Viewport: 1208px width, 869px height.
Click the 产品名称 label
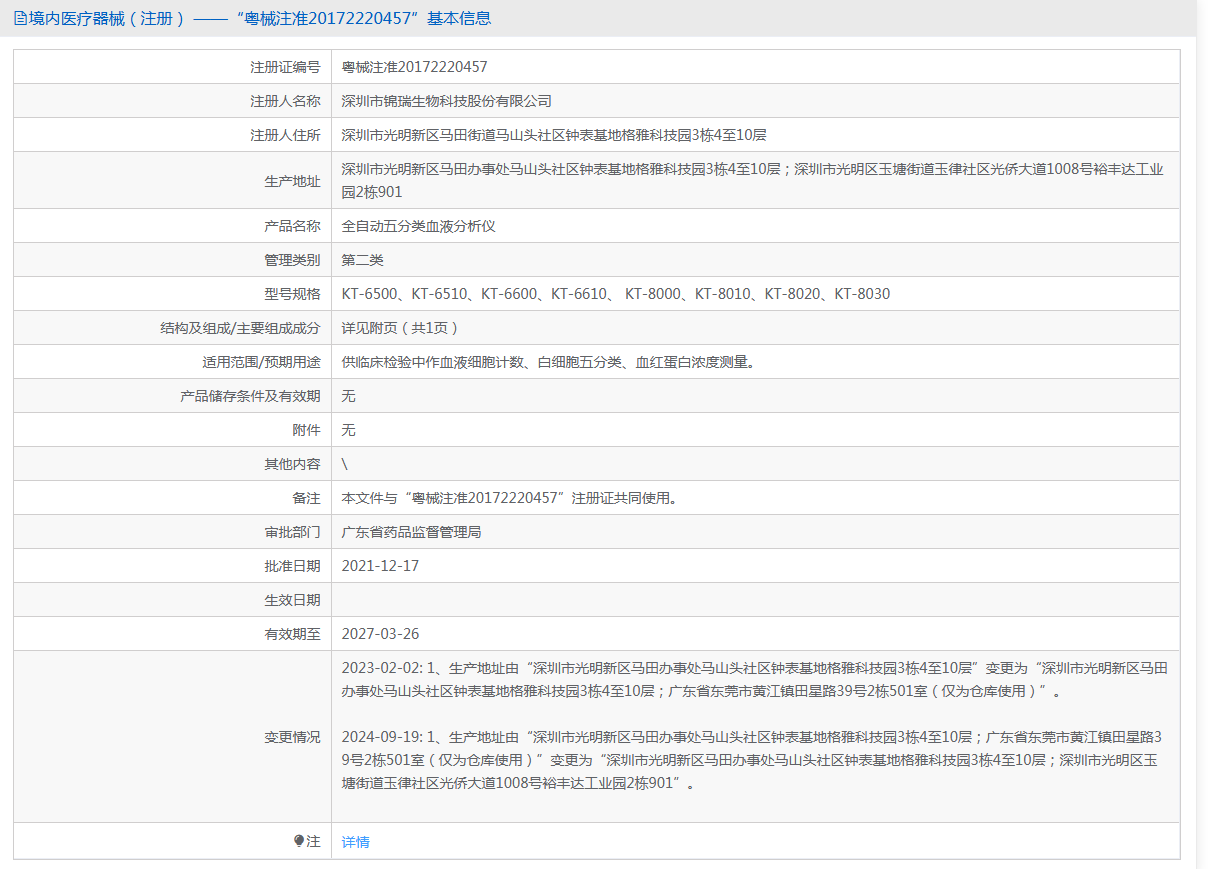tap(292, 226)
